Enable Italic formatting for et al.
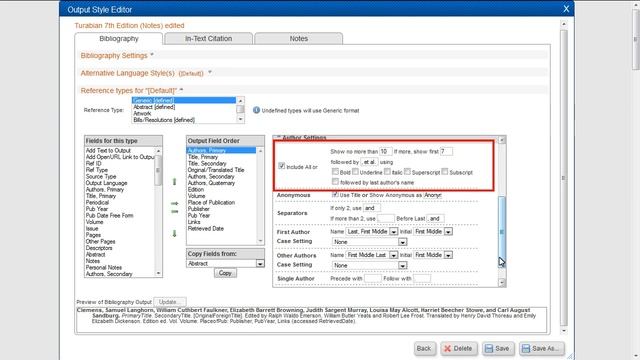640x360 pixels. tap(387, 171)
